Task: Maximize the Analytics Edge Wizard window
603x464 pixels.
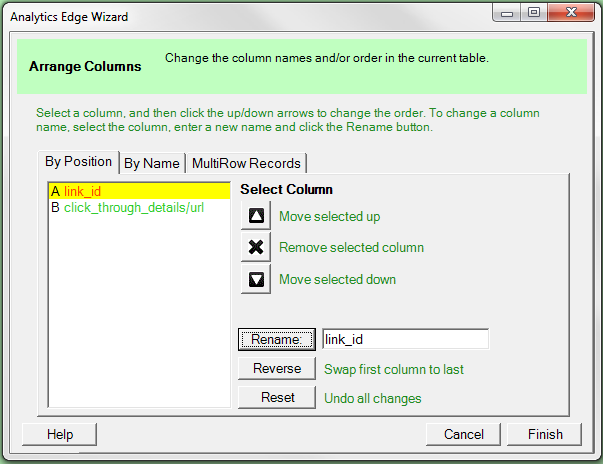Action: (534, 14)
